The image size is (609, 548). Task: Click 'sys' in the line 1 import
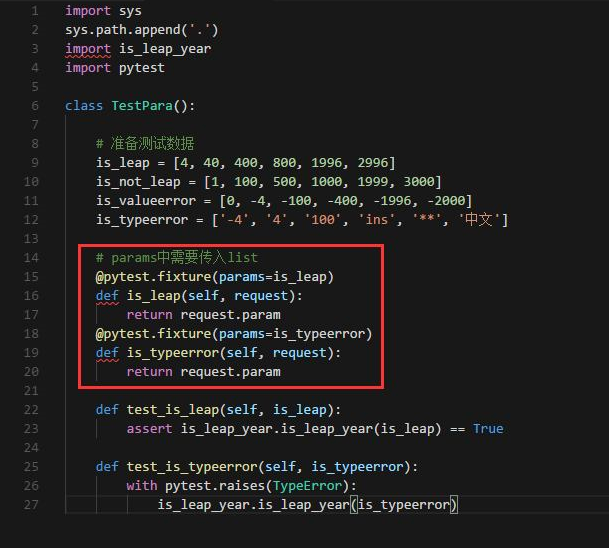point(130,11)
